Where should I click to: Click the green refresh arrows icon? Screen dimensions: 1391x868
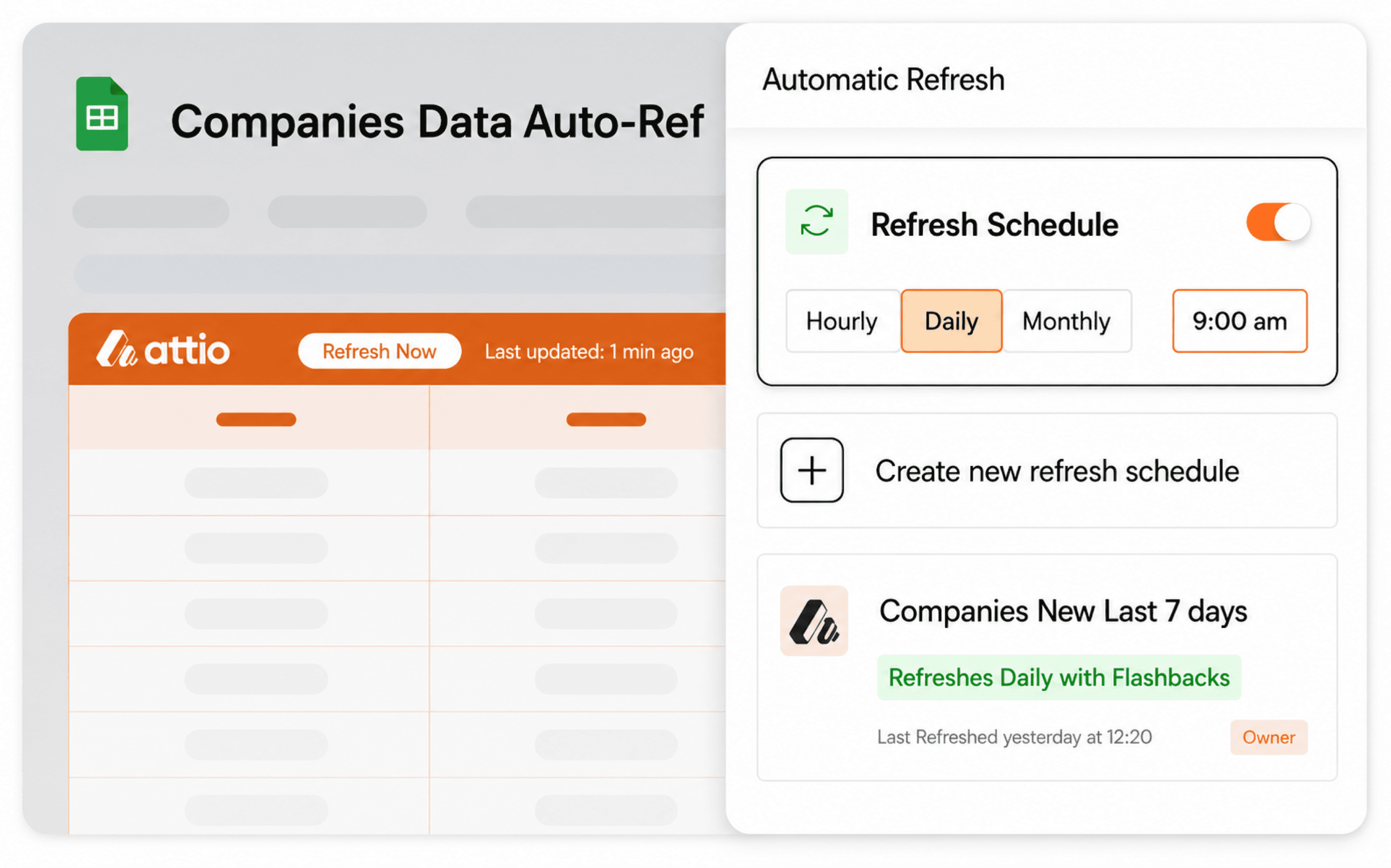tap(816, 222)
